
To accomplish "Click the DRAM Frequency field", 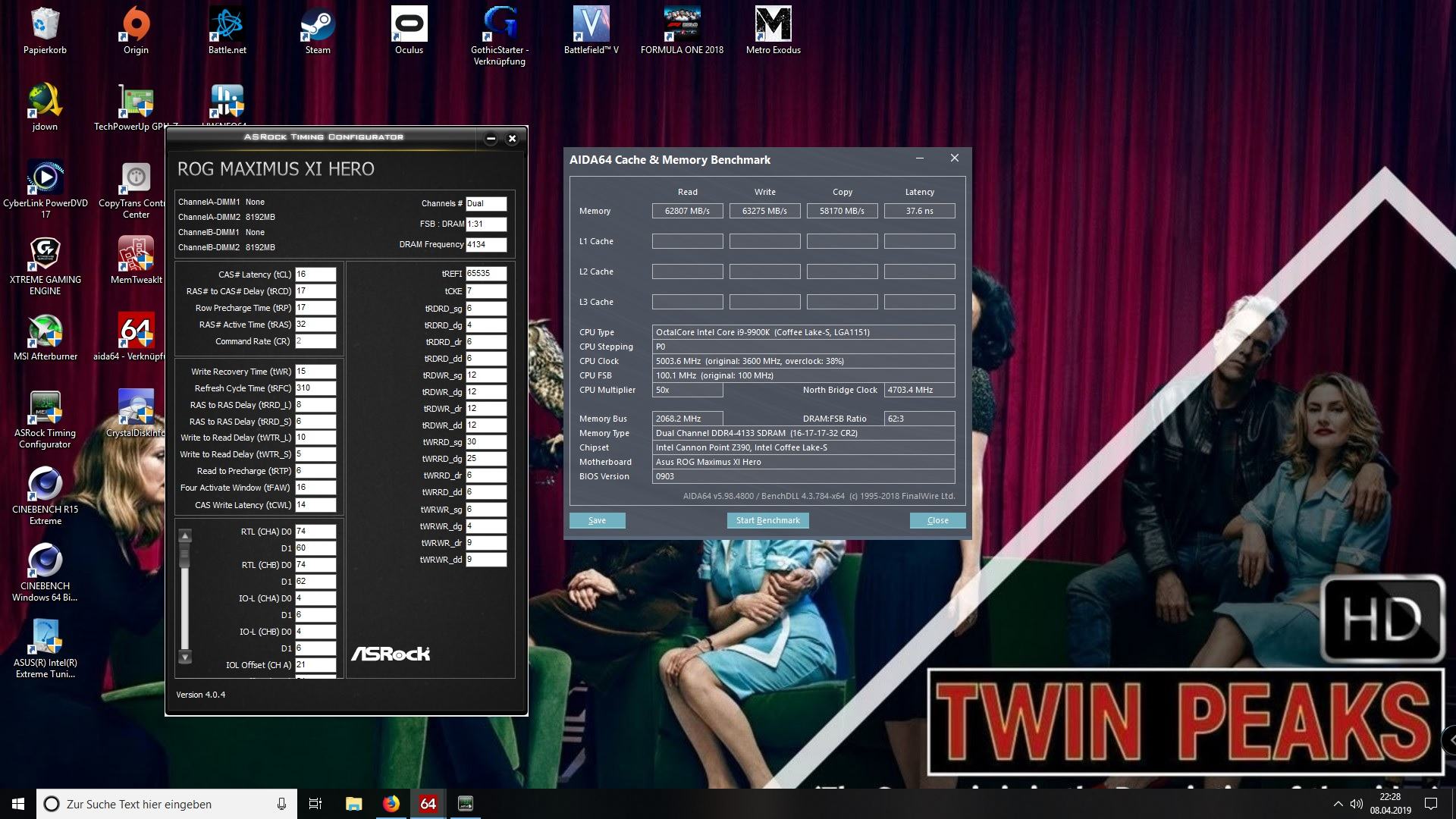I will point(486,244).
